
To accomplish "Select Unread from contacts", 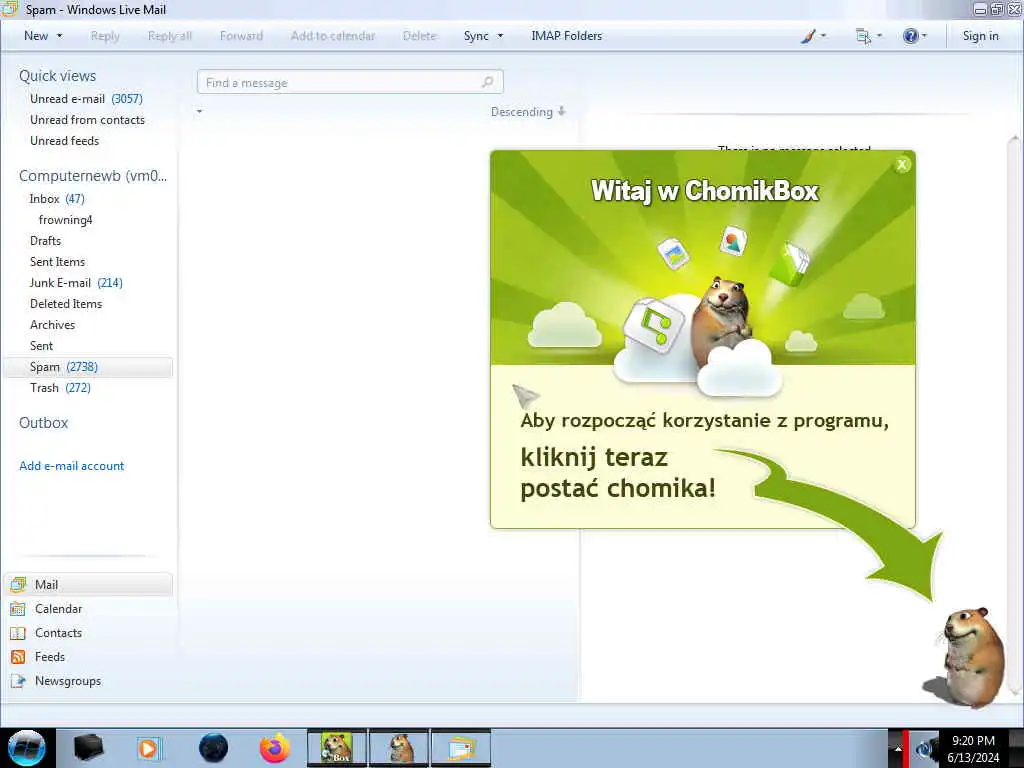I will [87, 120].
